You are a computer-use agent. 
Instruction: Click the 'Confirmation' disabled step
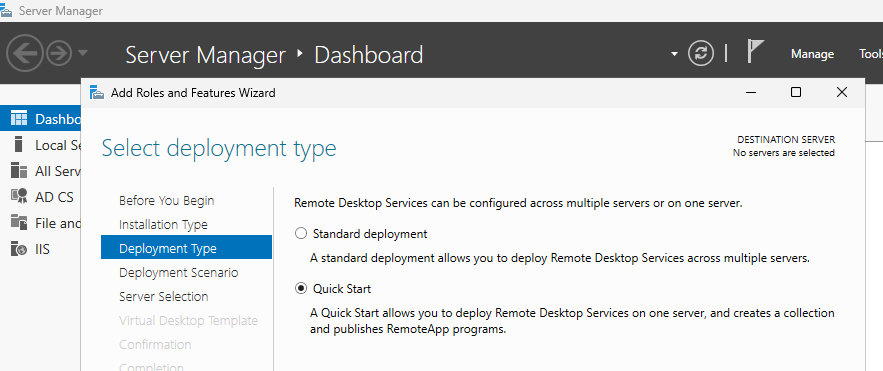(x=155, y=344)
